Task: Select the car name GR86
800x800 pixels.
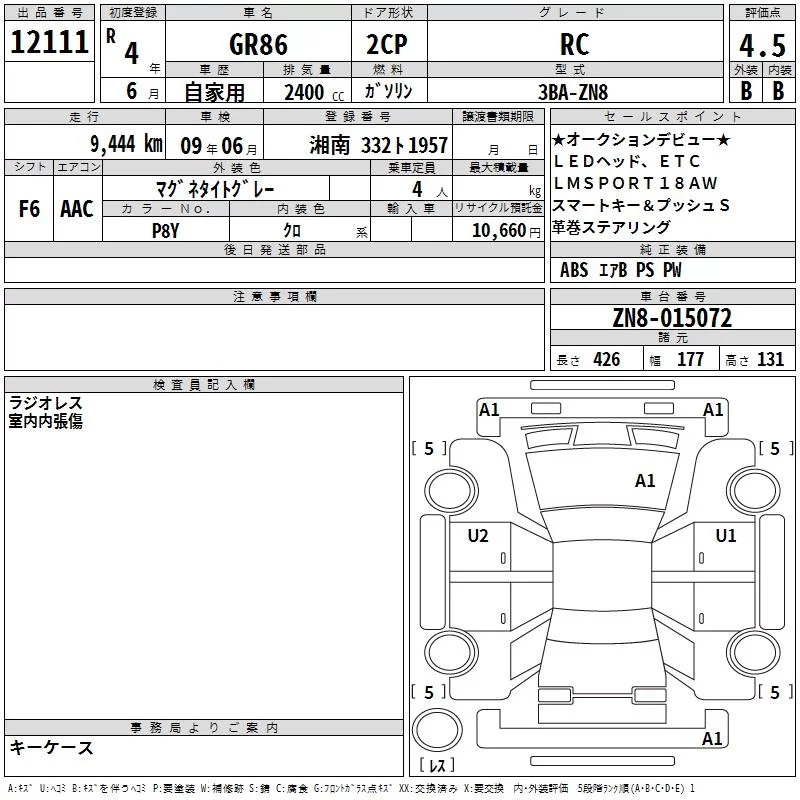Action: (258, 44)
